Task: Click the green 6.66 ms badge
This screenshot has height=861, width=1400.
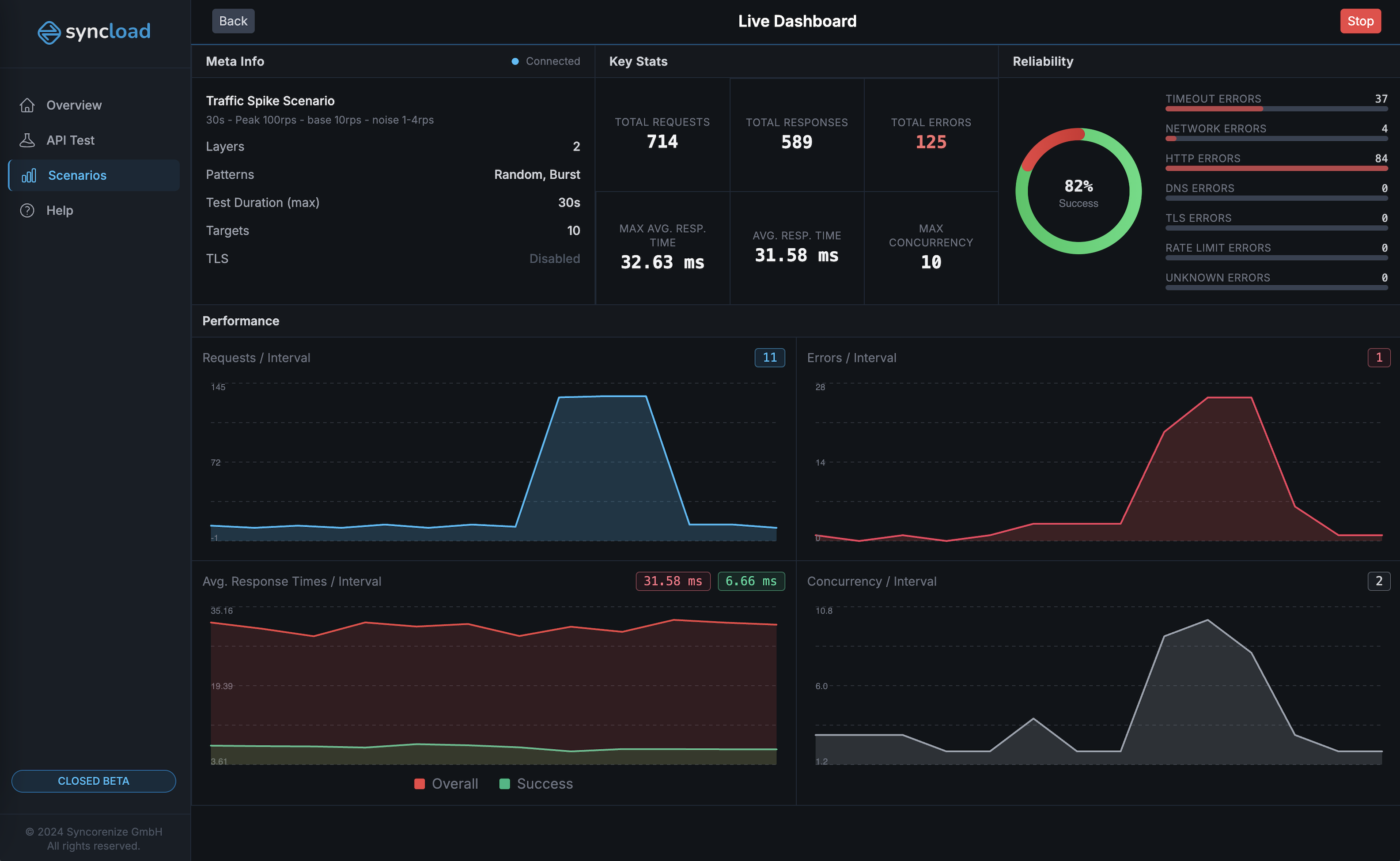Action: 751,581
